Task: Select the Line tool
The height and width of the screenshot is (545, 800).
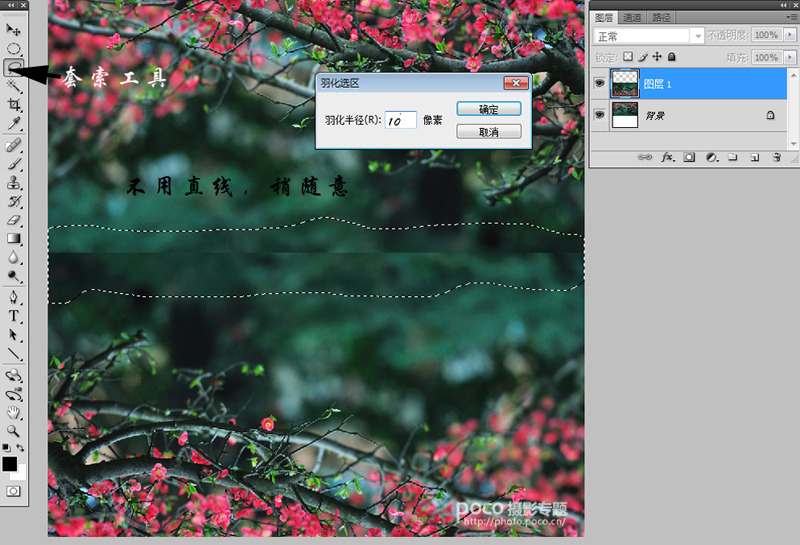Action: (13, 354)
